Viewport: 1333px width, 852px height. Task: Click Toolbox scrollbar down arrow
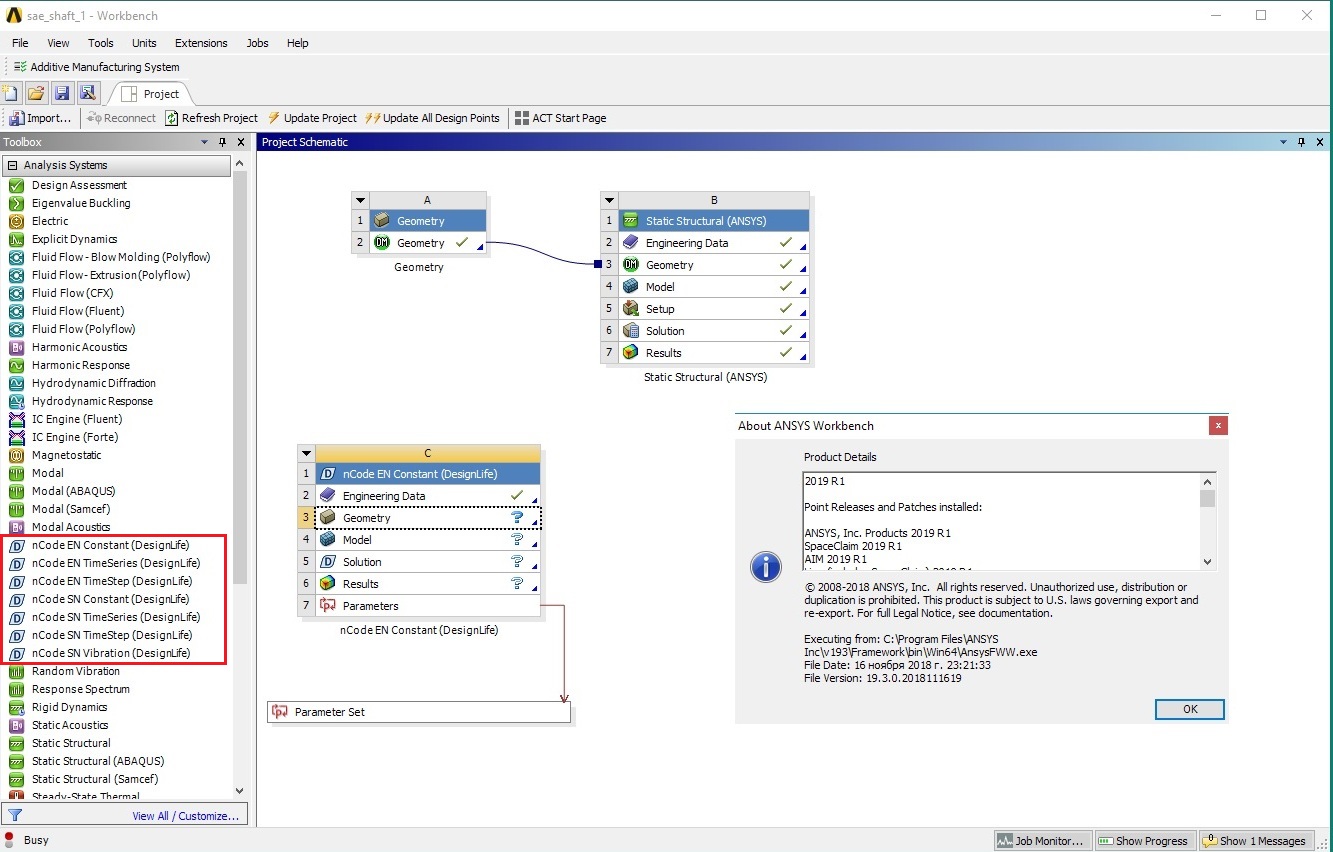click(x=239, y=791)
